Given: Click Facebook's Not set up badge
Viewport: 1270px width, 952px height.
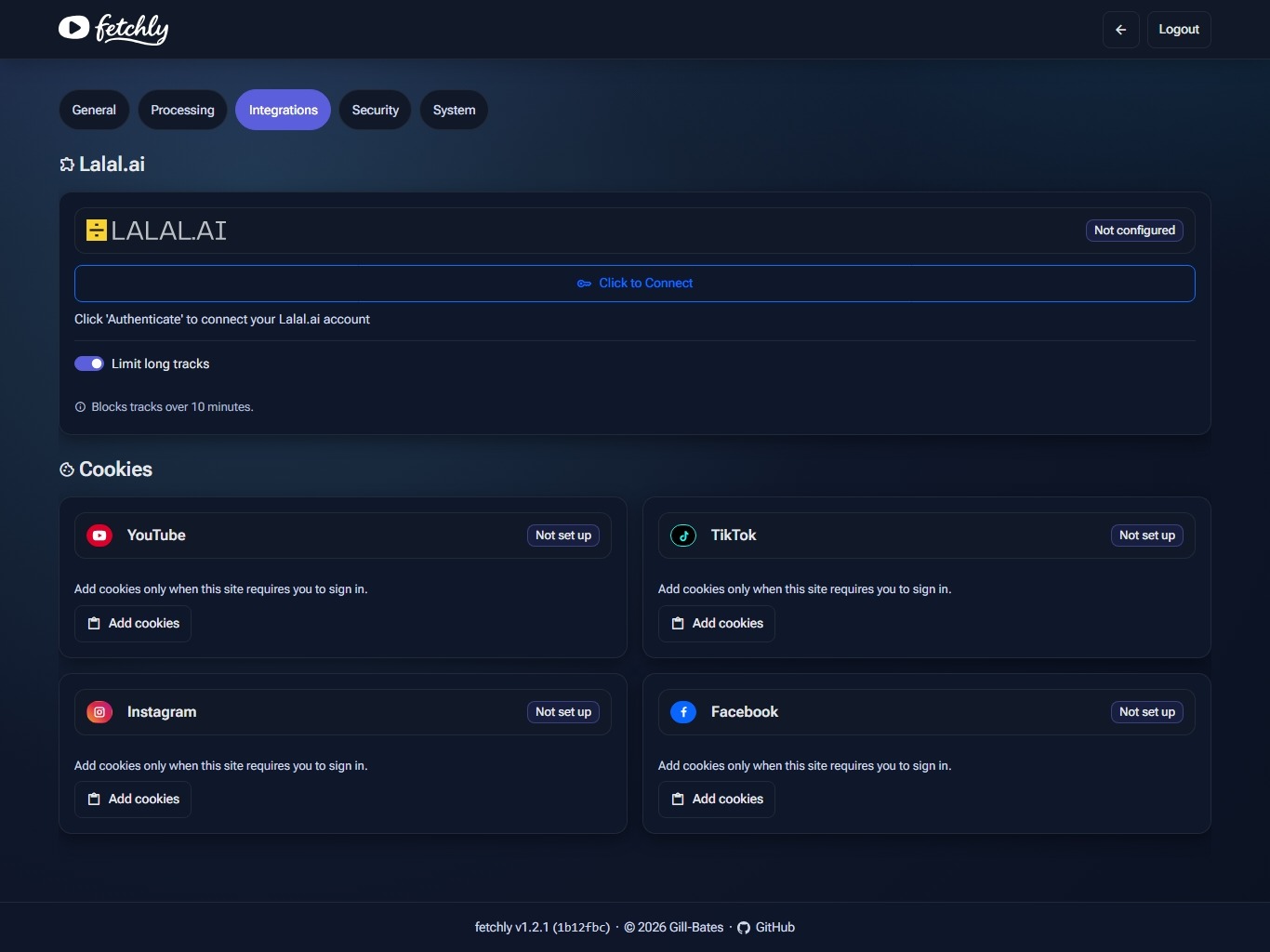Looking at the screenshot, I should pos(1147,712).
